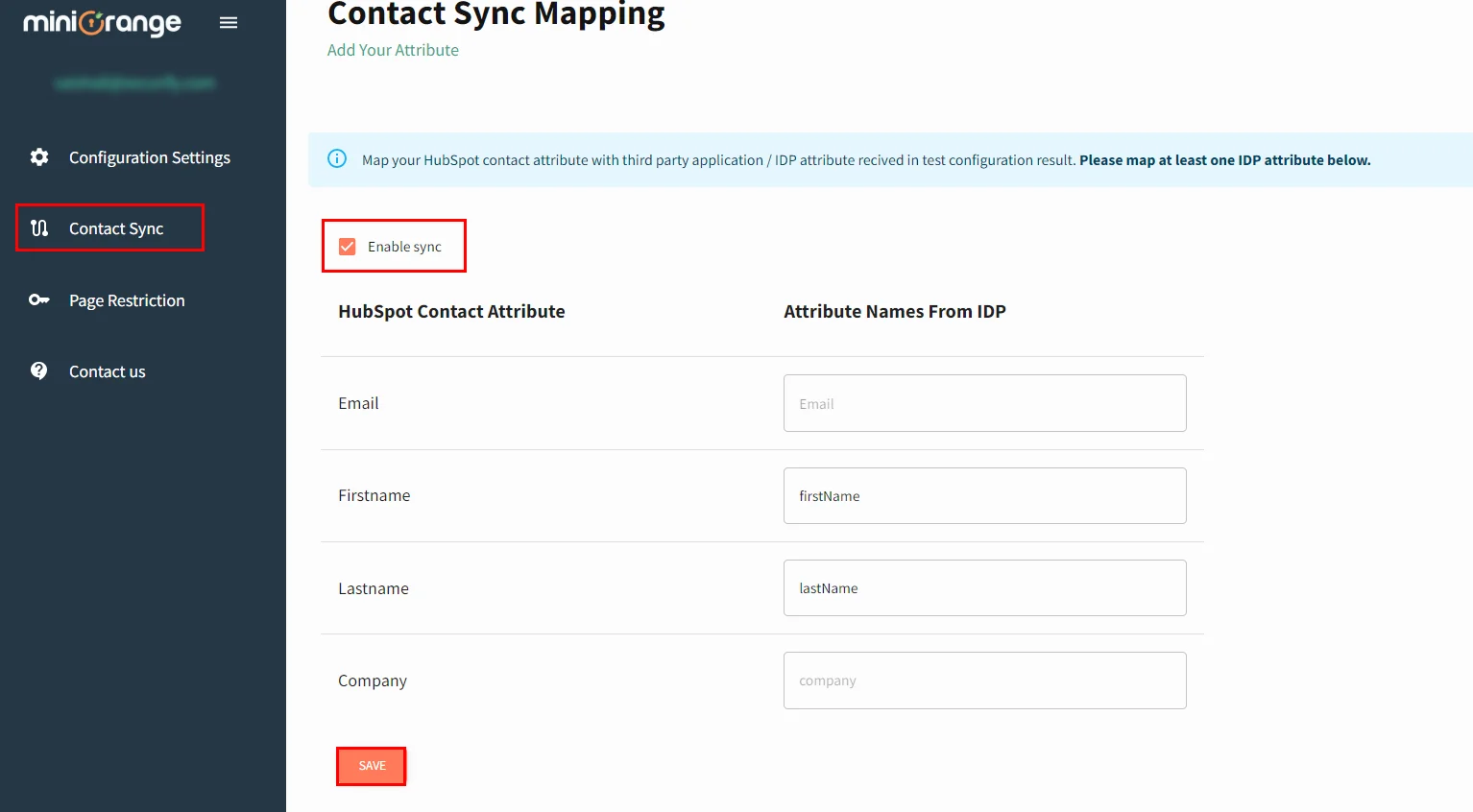
Task: Click the Company row label
Action: pyautogui.click(x=373, y=681)
